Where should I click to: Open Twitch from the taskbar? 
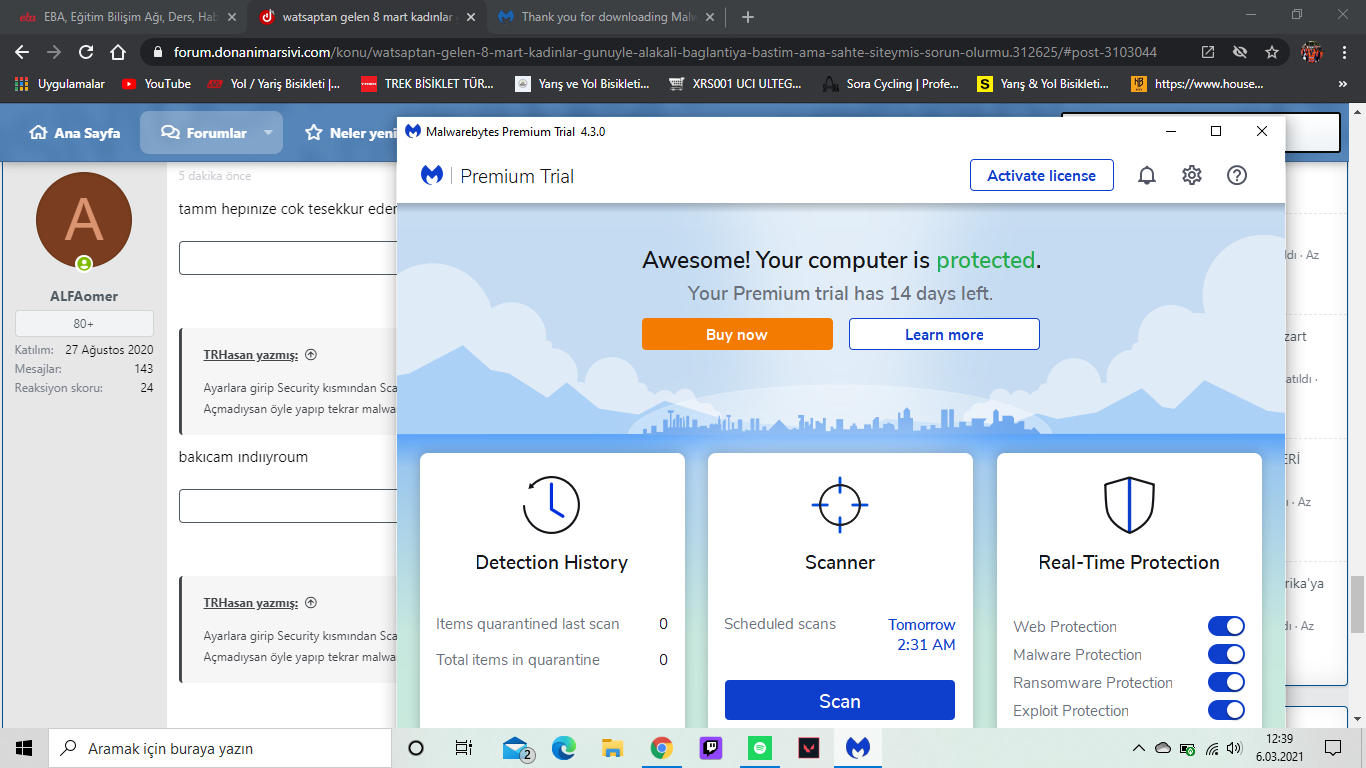710,748
